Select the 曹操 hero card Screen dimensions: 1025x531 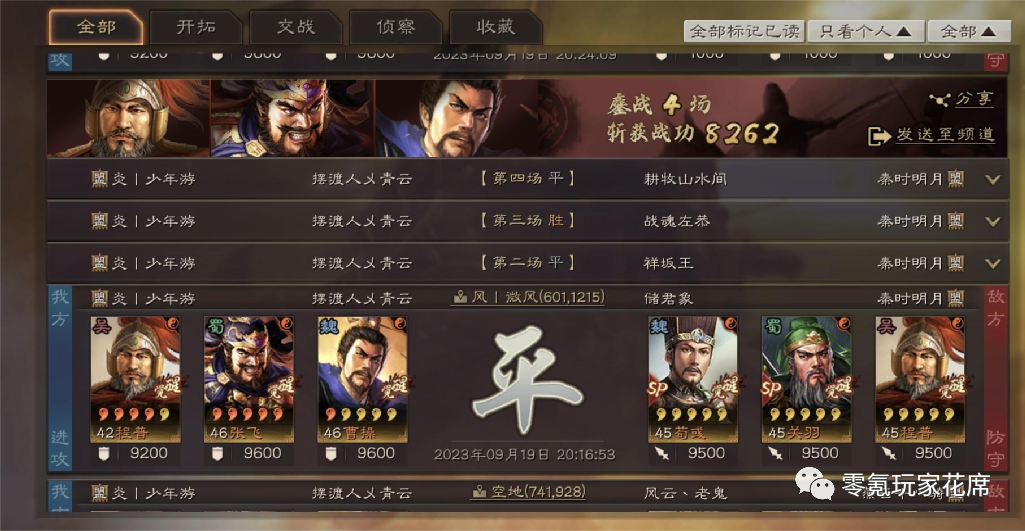[x=362, y=379]
